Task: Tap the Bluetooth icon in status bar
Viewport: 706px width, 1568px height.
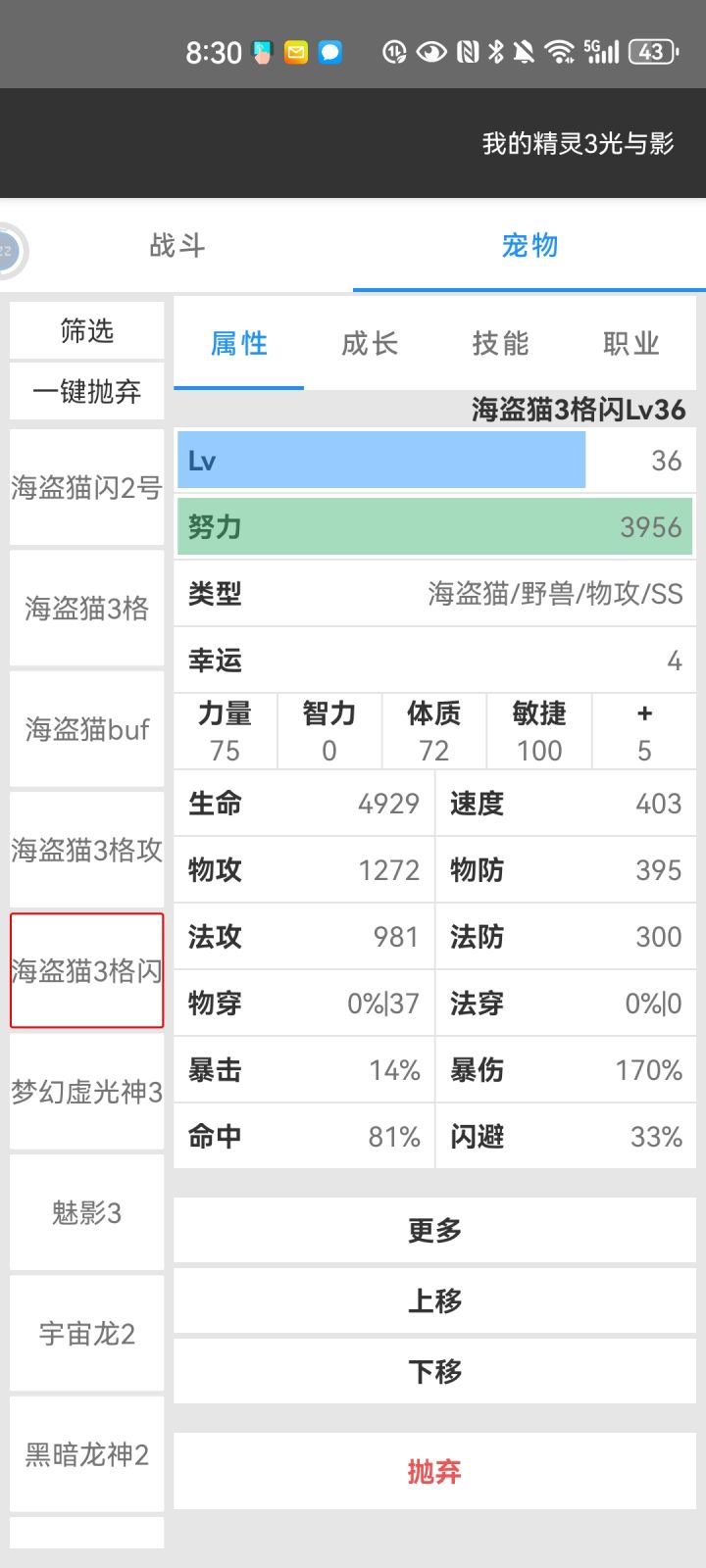Action: pyautogui.click(x=497, y=52)
